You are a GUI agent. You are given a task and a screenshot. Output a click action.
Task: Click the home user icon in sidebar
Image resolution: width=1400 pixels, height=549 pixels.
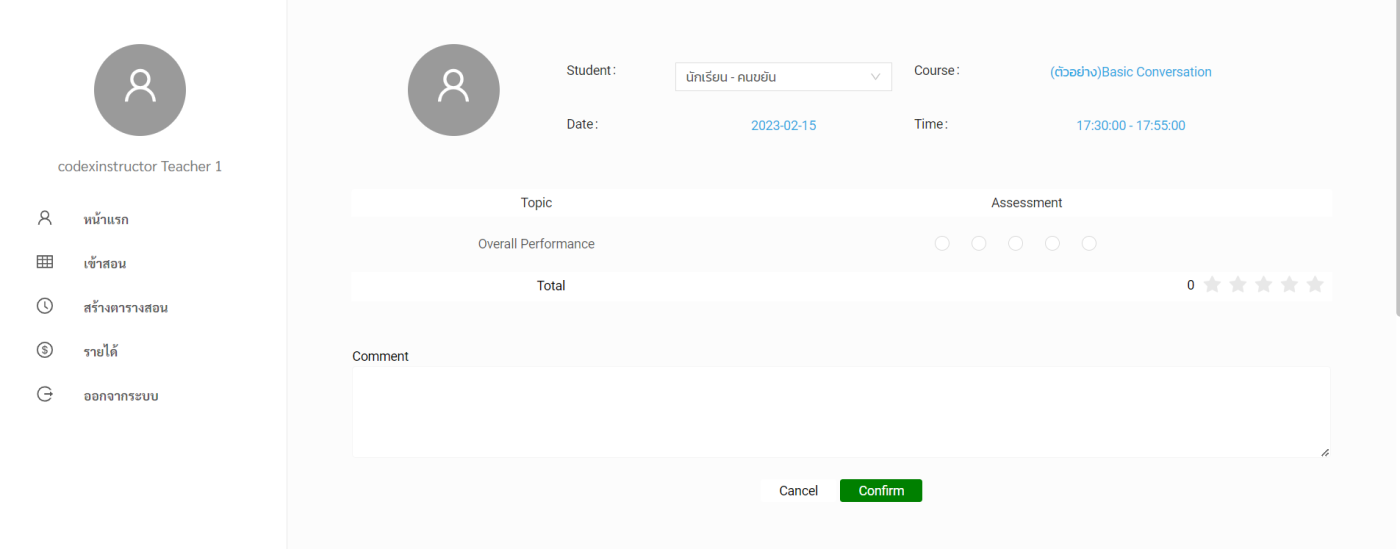[44, 218]
